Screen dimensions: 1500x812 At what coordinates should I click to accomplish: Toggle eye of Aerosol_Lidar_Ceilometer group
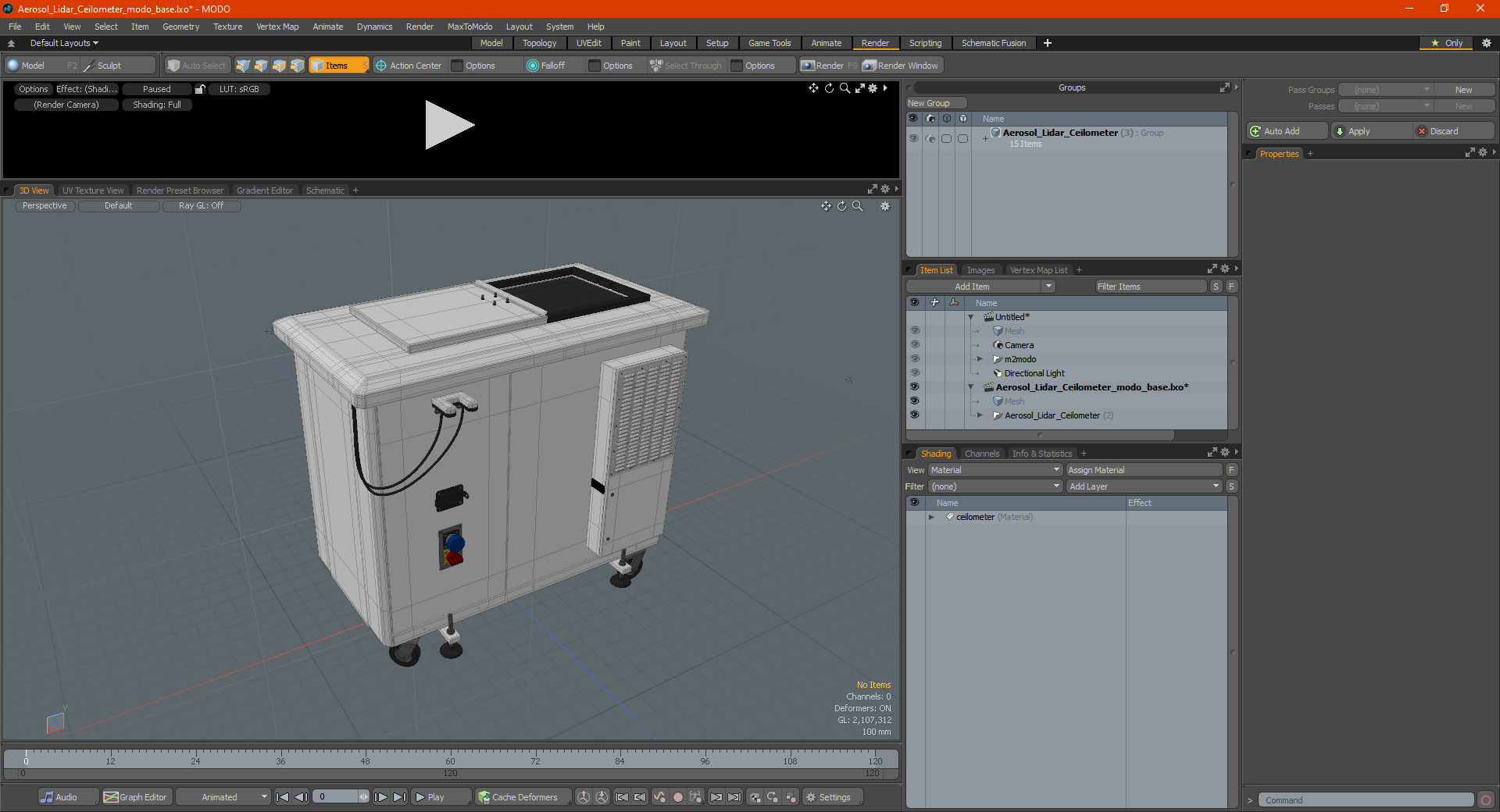coord(913,138)
